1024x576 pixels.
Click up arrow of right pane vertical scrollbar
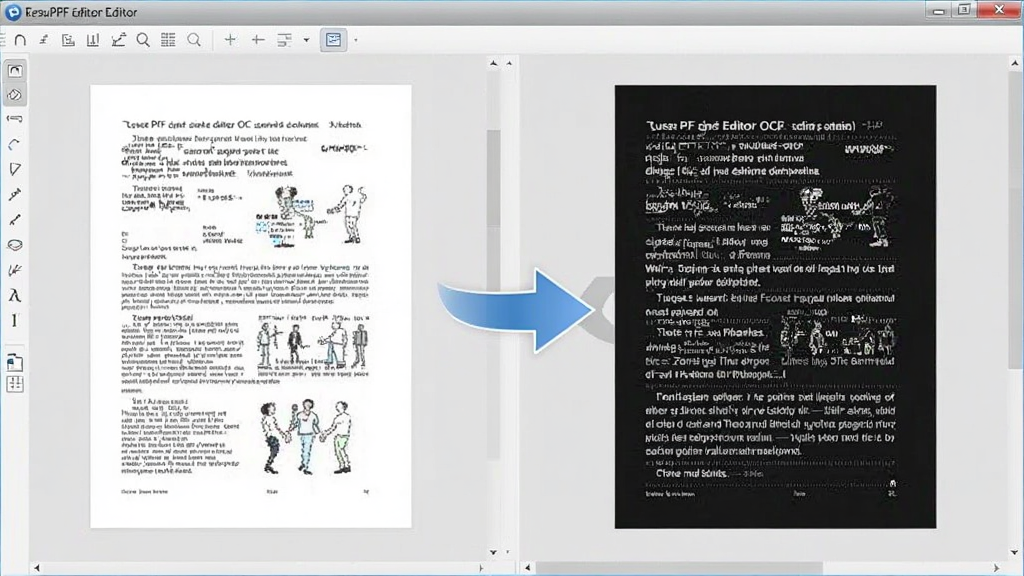1014,63
